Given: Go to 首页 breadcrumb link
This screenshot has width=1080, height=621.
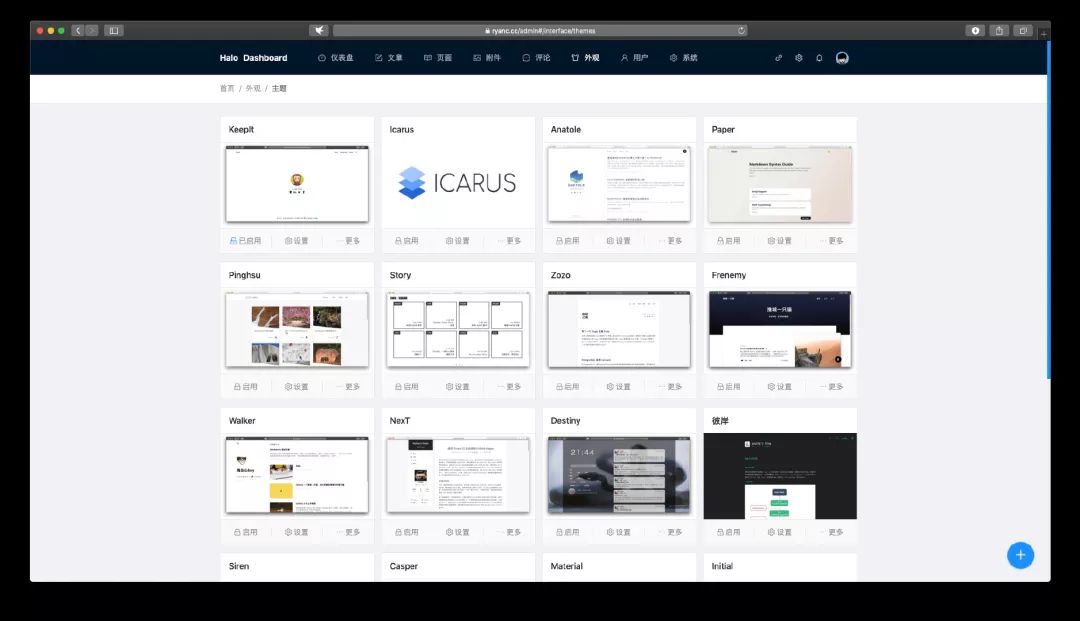Looking at the screenshot, I should click(x=227, y=88).
